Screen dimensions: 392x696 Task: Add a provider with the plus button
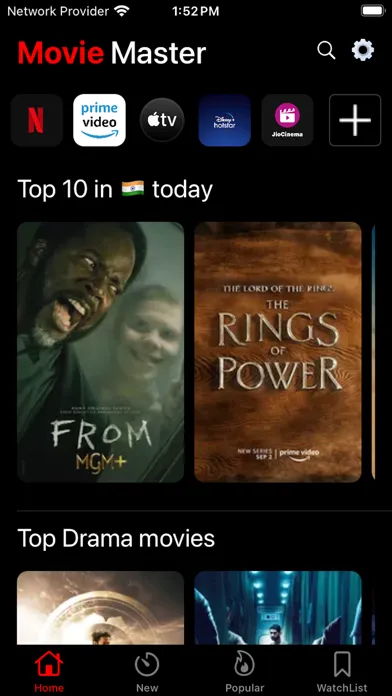tap(355, 120)
